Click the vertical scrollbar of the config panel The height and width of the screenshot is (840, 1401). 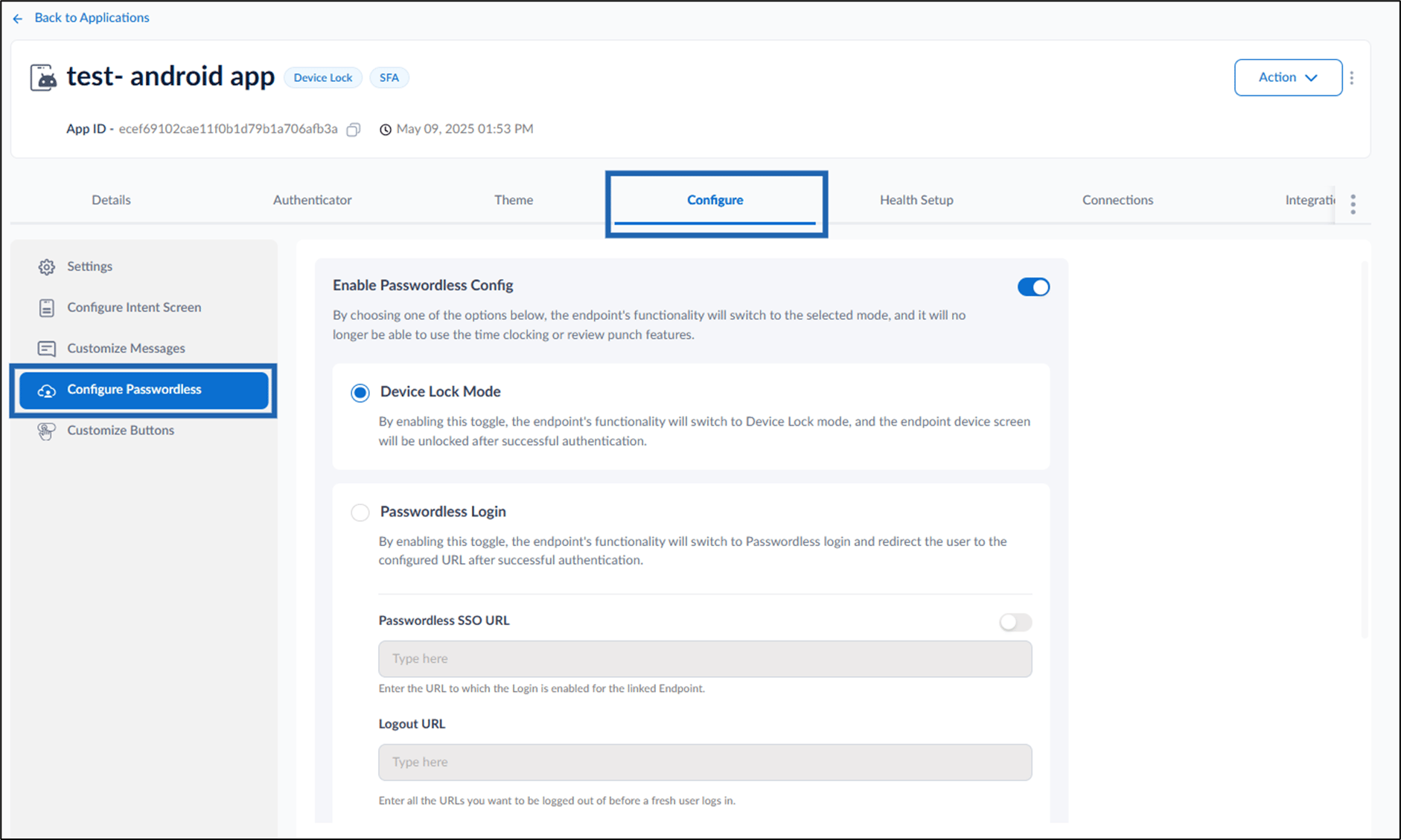tap(1365, 449)
